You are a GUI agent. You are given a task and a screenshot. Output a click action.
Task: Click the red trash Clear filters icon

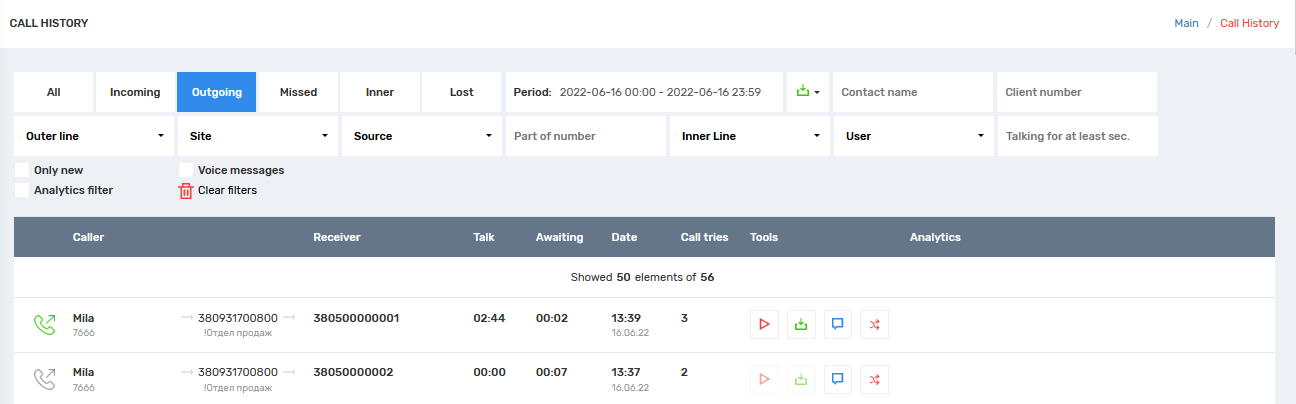186,191
